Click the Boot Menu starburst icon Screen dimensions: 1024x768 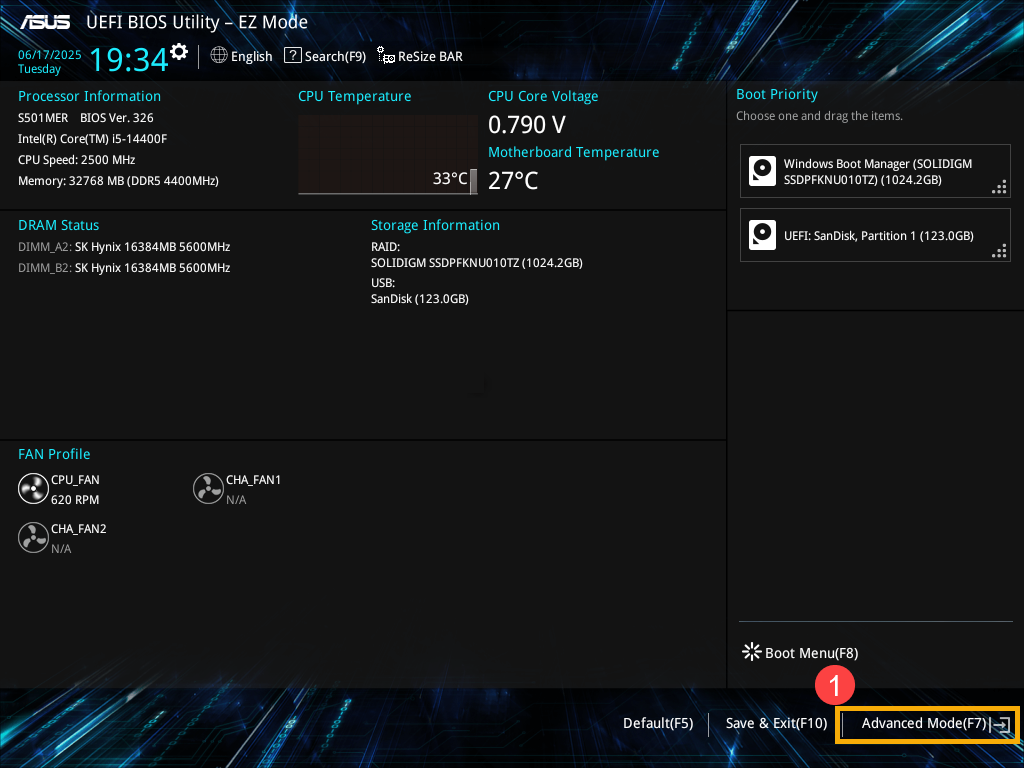coord(752,652)
